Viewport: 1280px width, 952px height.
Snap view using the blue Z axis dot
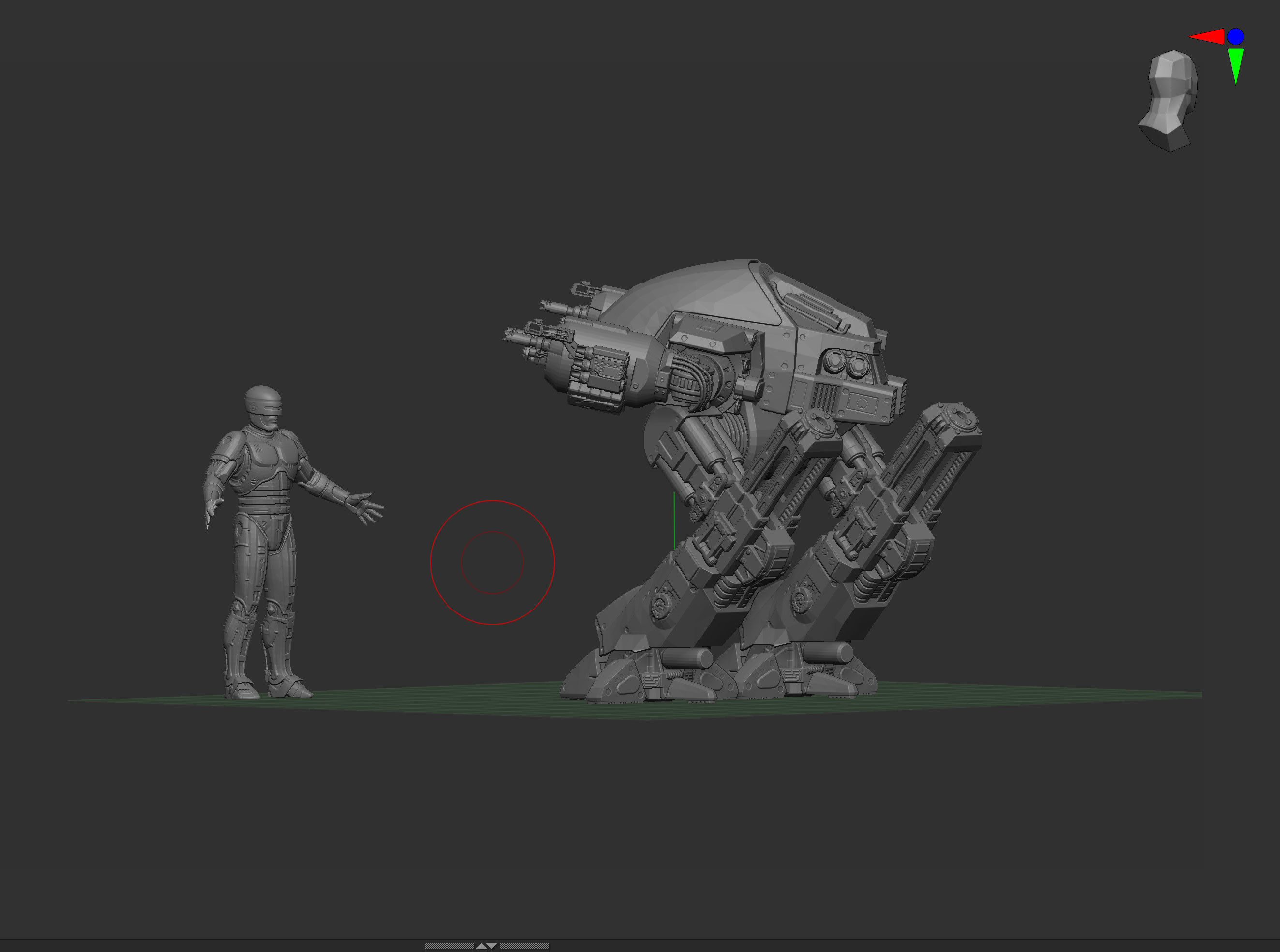pos(1235,37)
